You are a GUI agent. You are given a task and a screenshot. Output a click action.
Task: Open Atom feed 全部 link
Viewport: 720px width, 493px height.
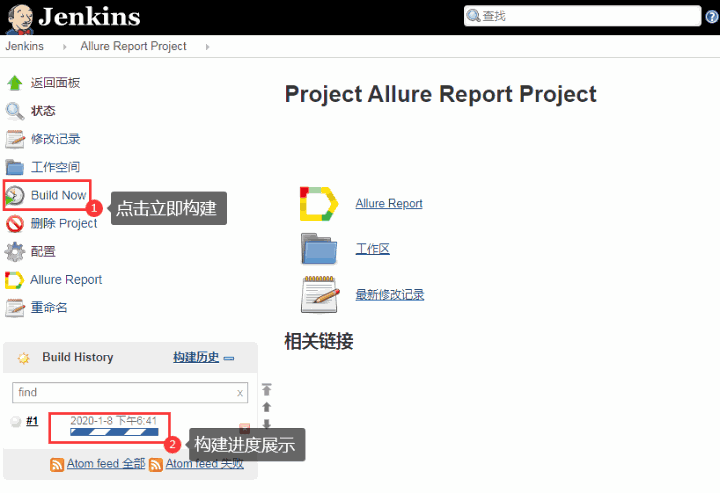[x=106, y=464]
